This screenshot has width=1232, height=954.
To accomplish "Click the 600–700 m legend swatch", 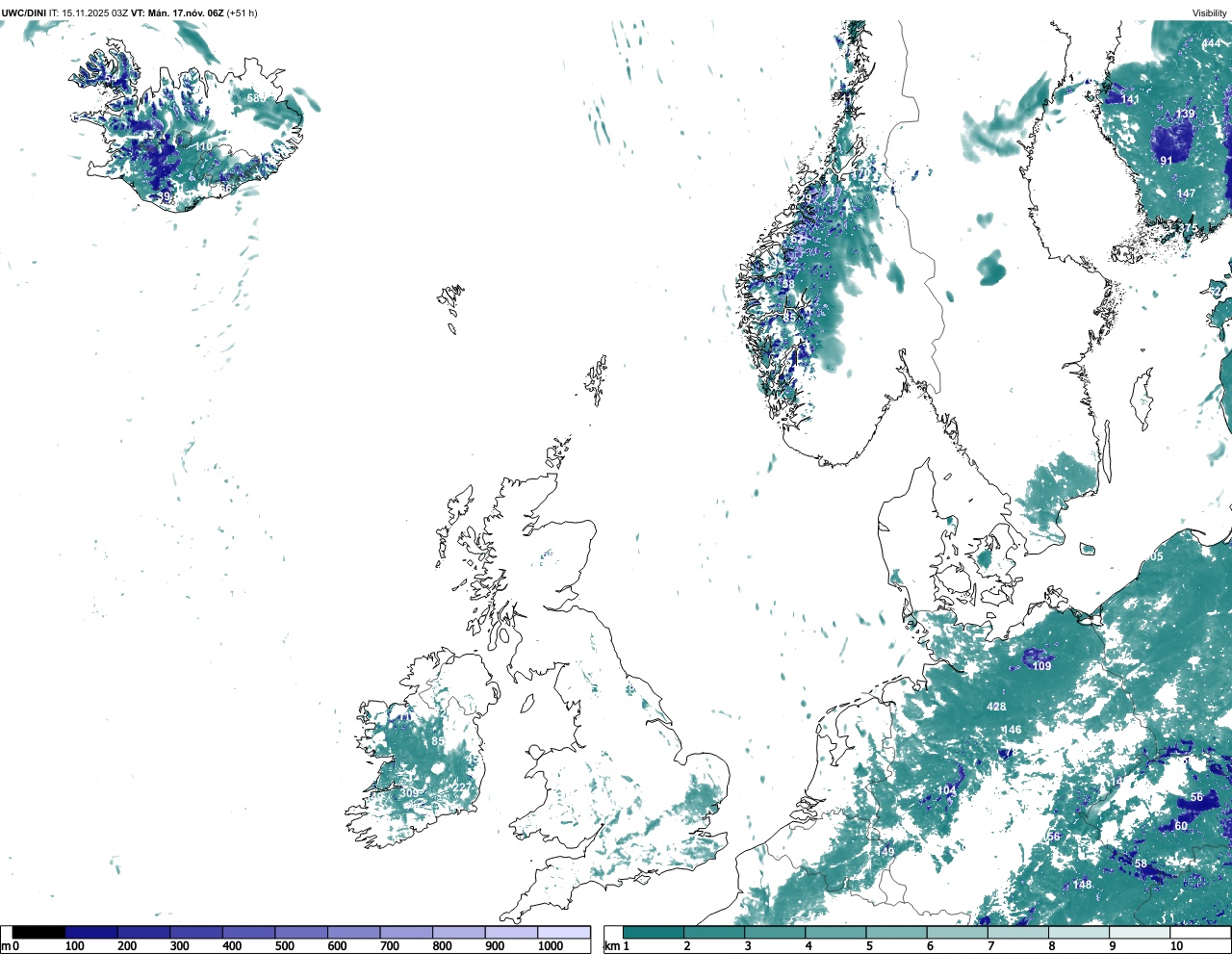I will tap(353, 933).
